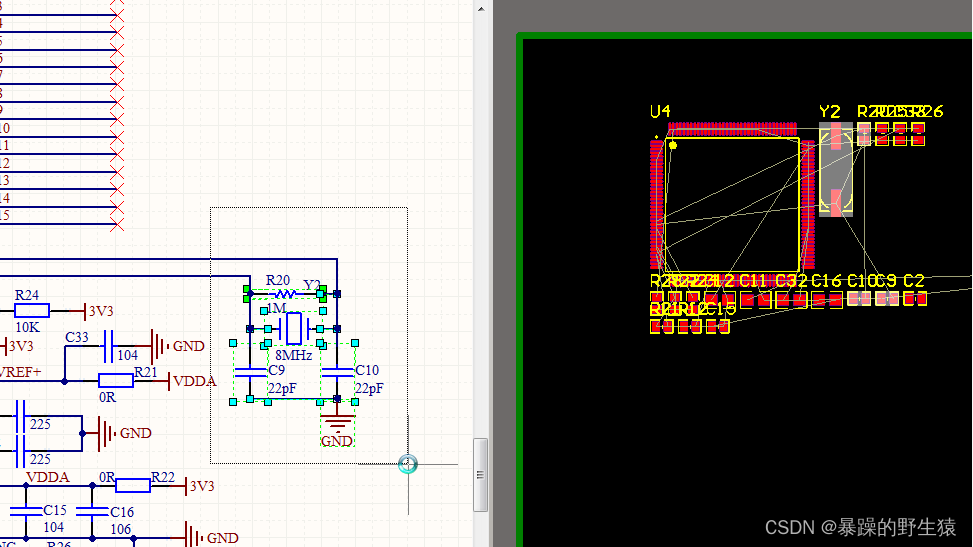This screenshot has width=973, height=547.
Task: Click the C16 capacitor symbol in schematic
Action: [x=91, y=511]
